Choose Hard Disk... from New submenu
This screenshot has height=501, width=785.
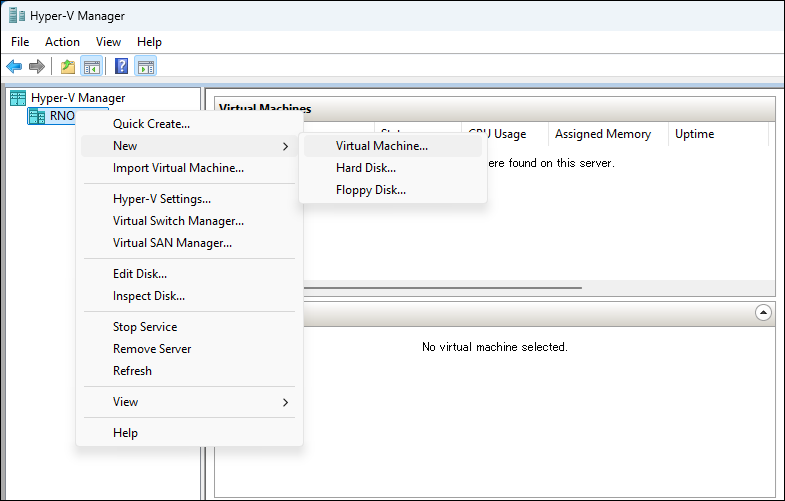pos(393,168)
